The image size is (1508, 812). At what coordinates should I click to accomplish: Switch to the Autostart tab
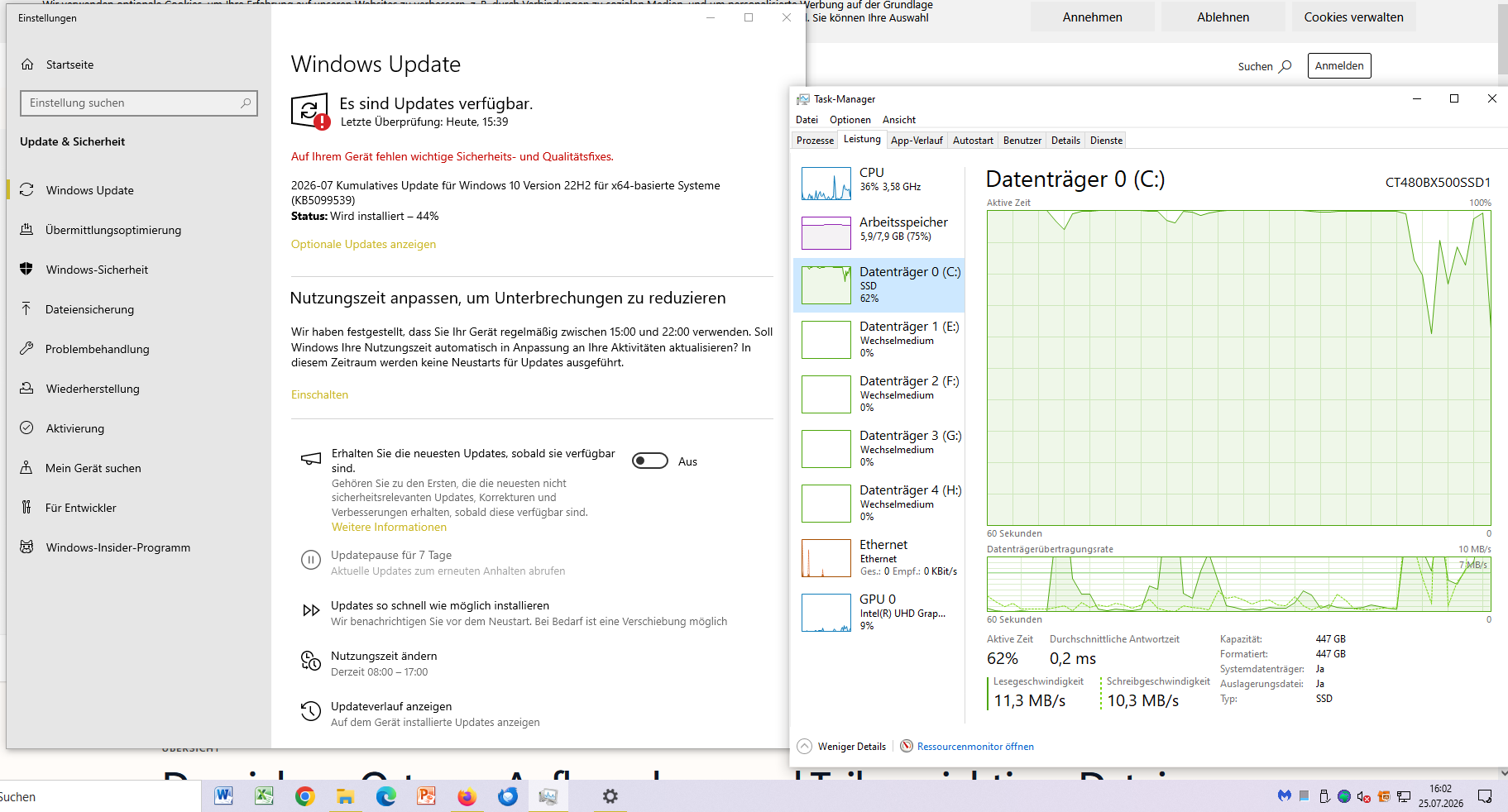973,141
